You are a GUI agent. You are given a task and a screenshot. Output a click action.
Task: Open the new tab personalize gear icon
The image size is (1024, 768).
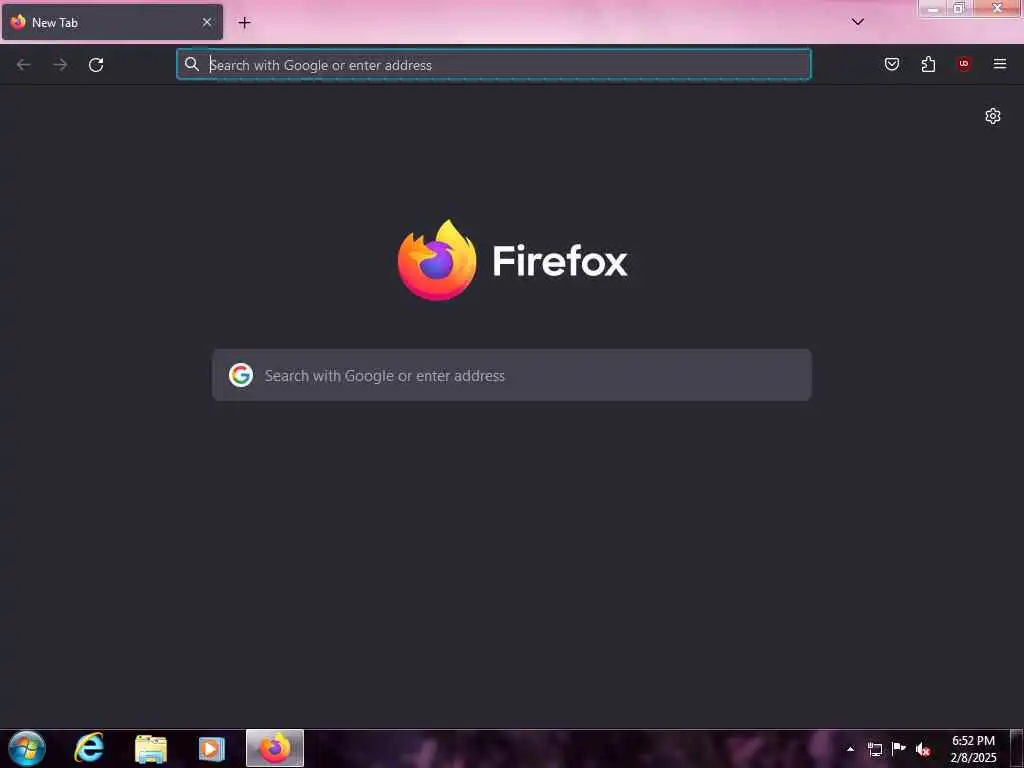(993, 116)
